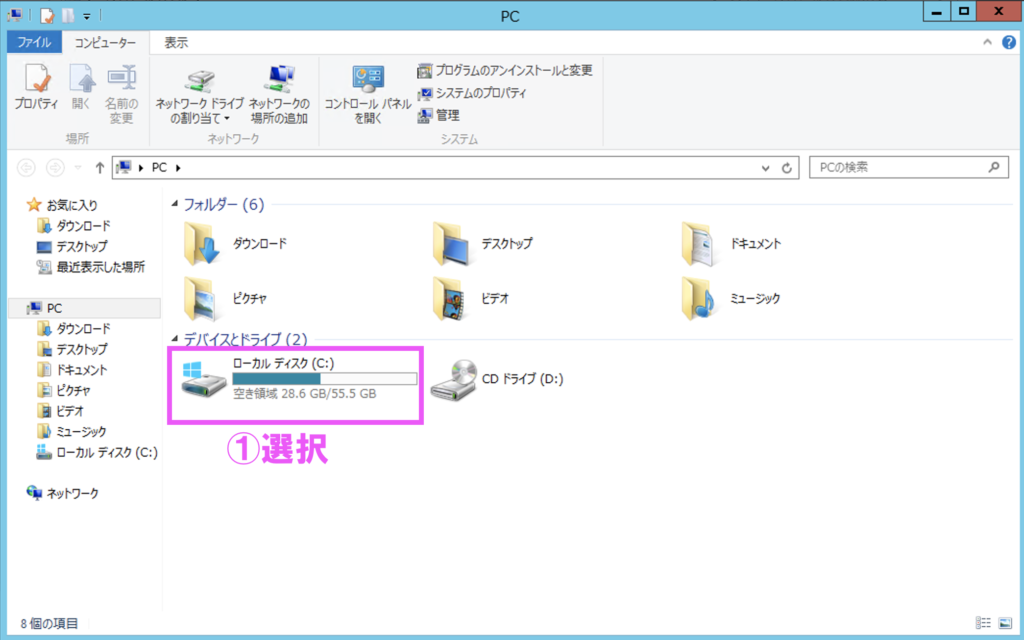Select PC in the navigation pane

[x=84, y=308]
